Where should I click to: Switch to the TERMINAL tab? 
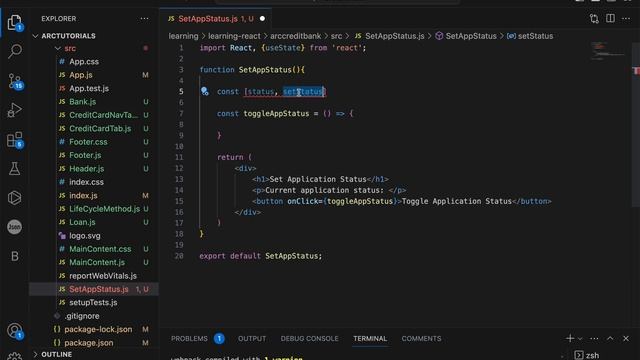point(370,338)
